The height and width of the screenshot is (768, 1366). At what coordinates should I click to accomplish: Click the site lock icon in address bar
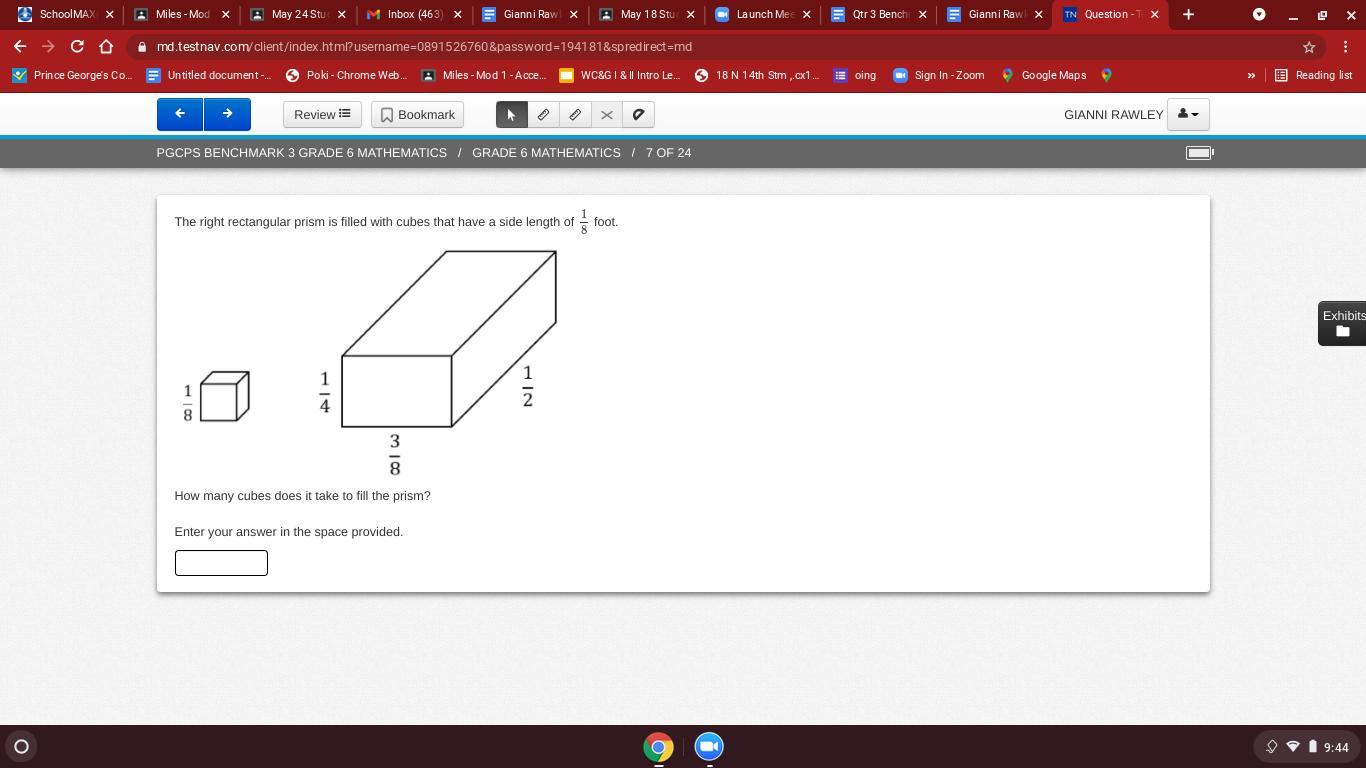(143, 47)
